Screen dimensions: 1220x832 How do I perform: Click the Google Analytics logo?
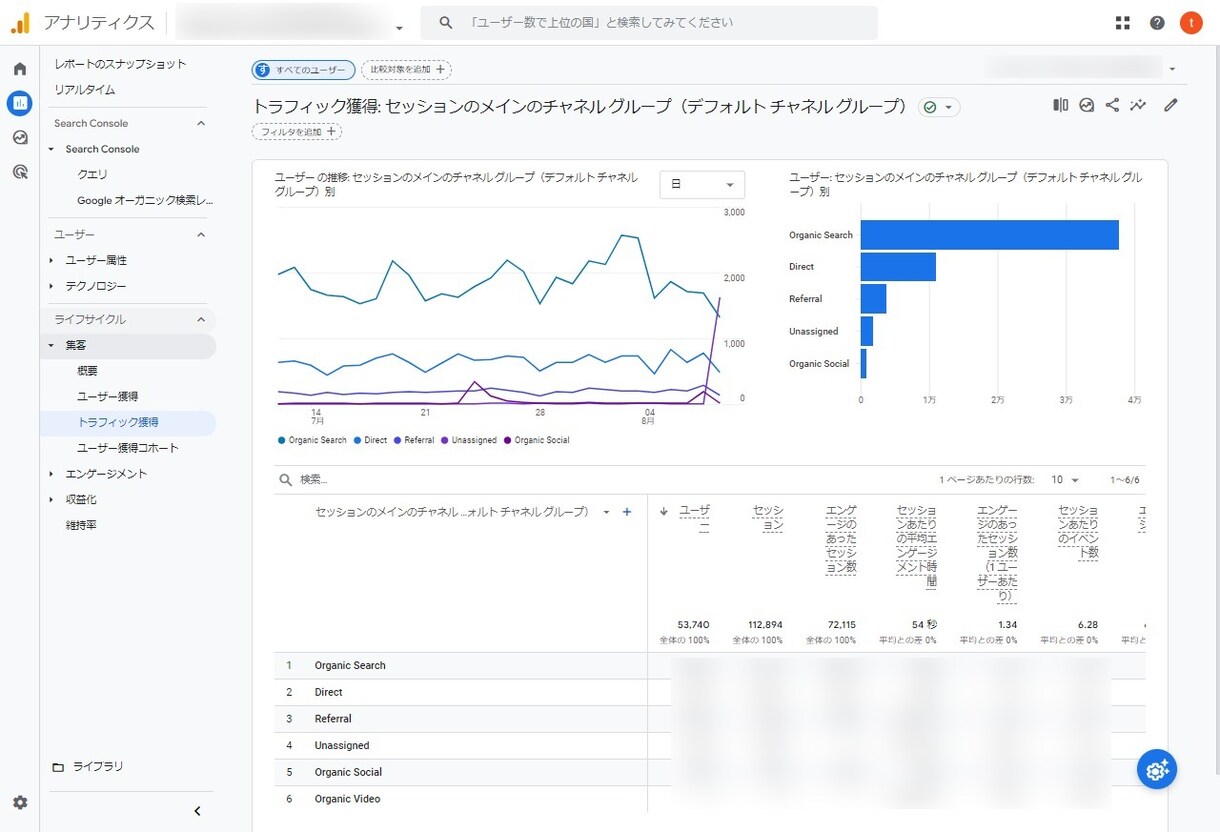pos(20,23)
